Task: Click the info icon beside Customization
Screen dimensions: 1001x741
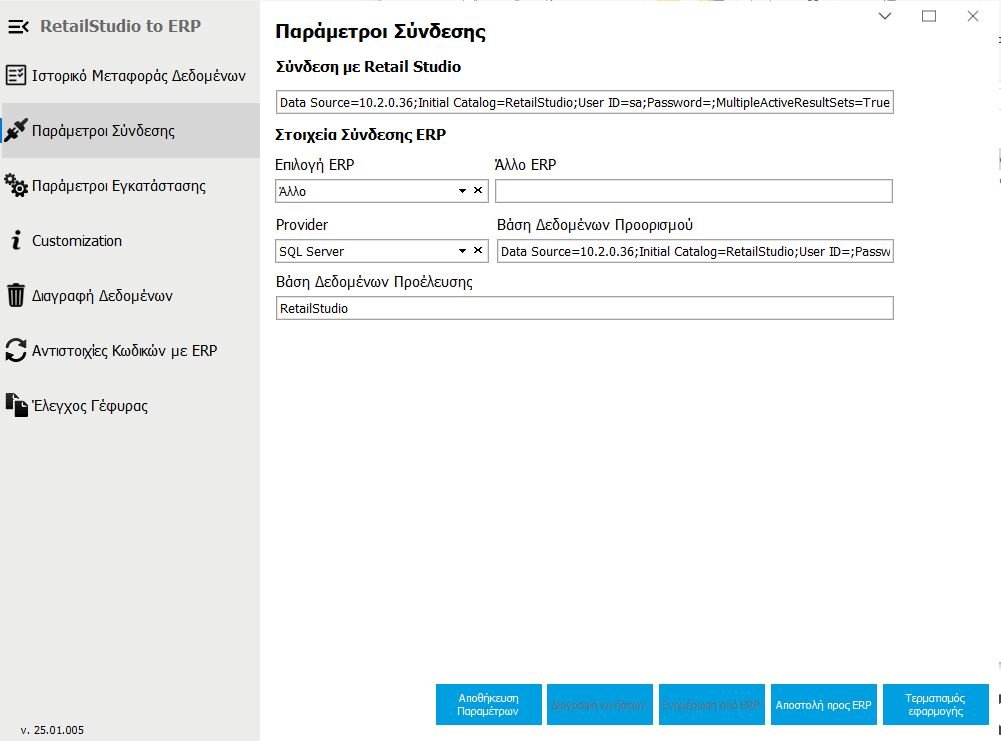Action: 16,240
